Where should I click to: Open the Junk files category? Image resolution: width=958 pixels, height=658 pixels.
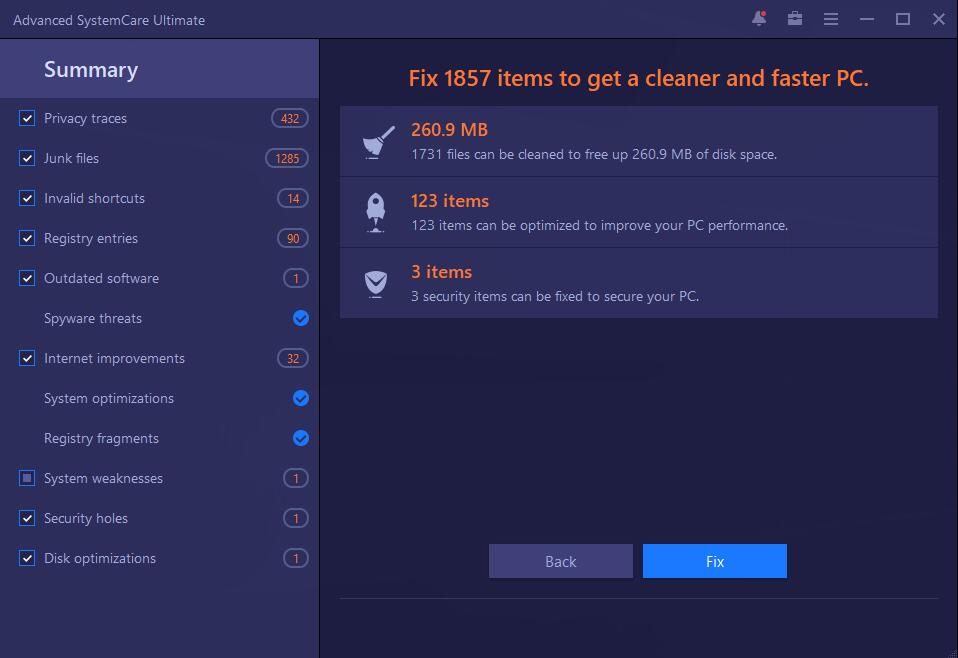71,158
